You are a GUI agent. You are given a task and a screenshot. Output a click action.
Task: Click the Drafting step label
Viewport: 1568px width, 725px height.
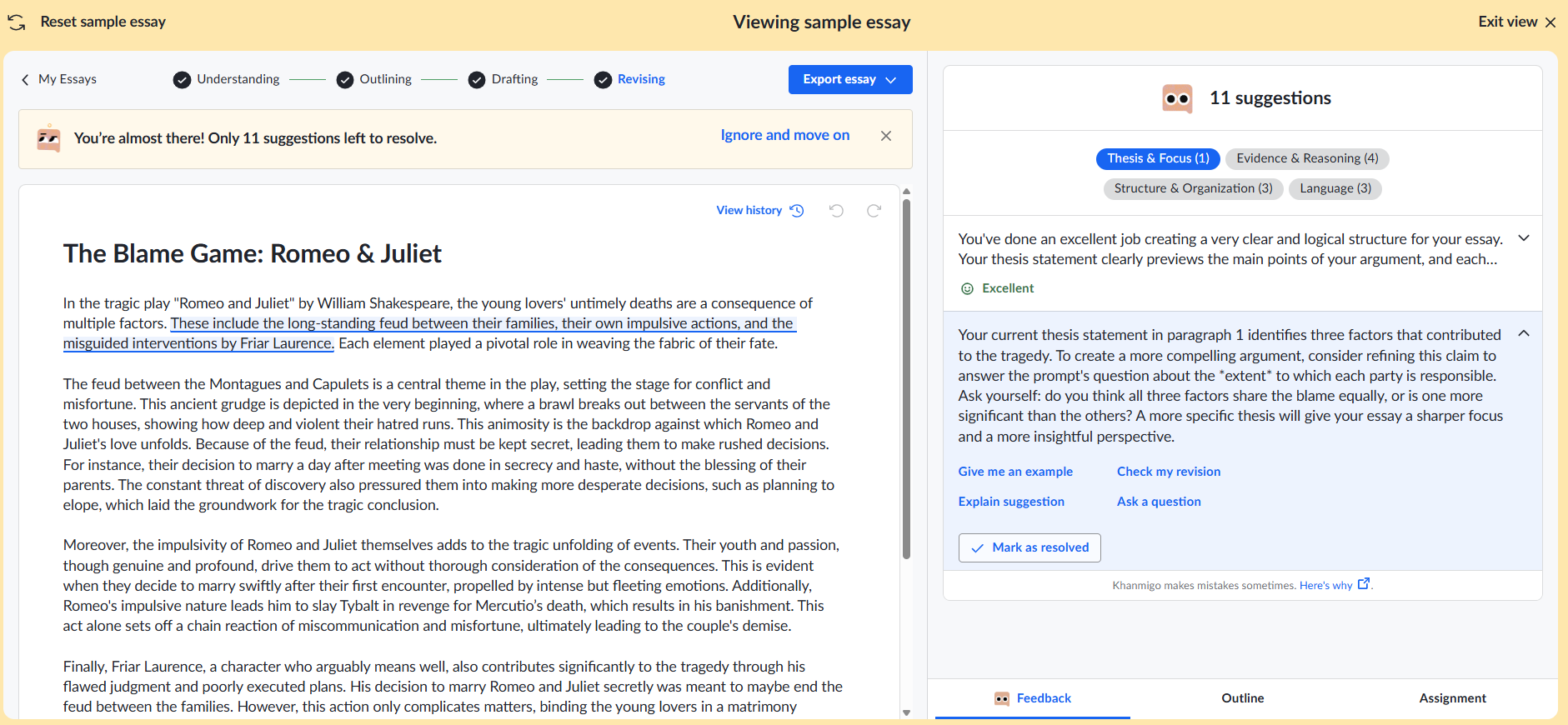click(514, 79)
